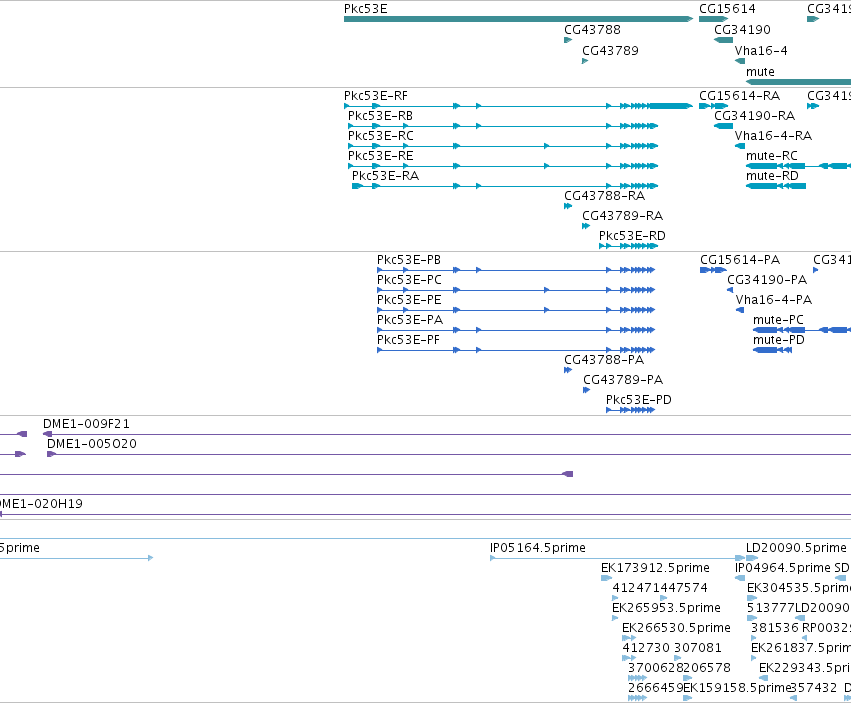Image resolution: width=851 pixels, height=703 pixels.
Task: Select protein Pkc53E-PB label
Action: [409, 260]
